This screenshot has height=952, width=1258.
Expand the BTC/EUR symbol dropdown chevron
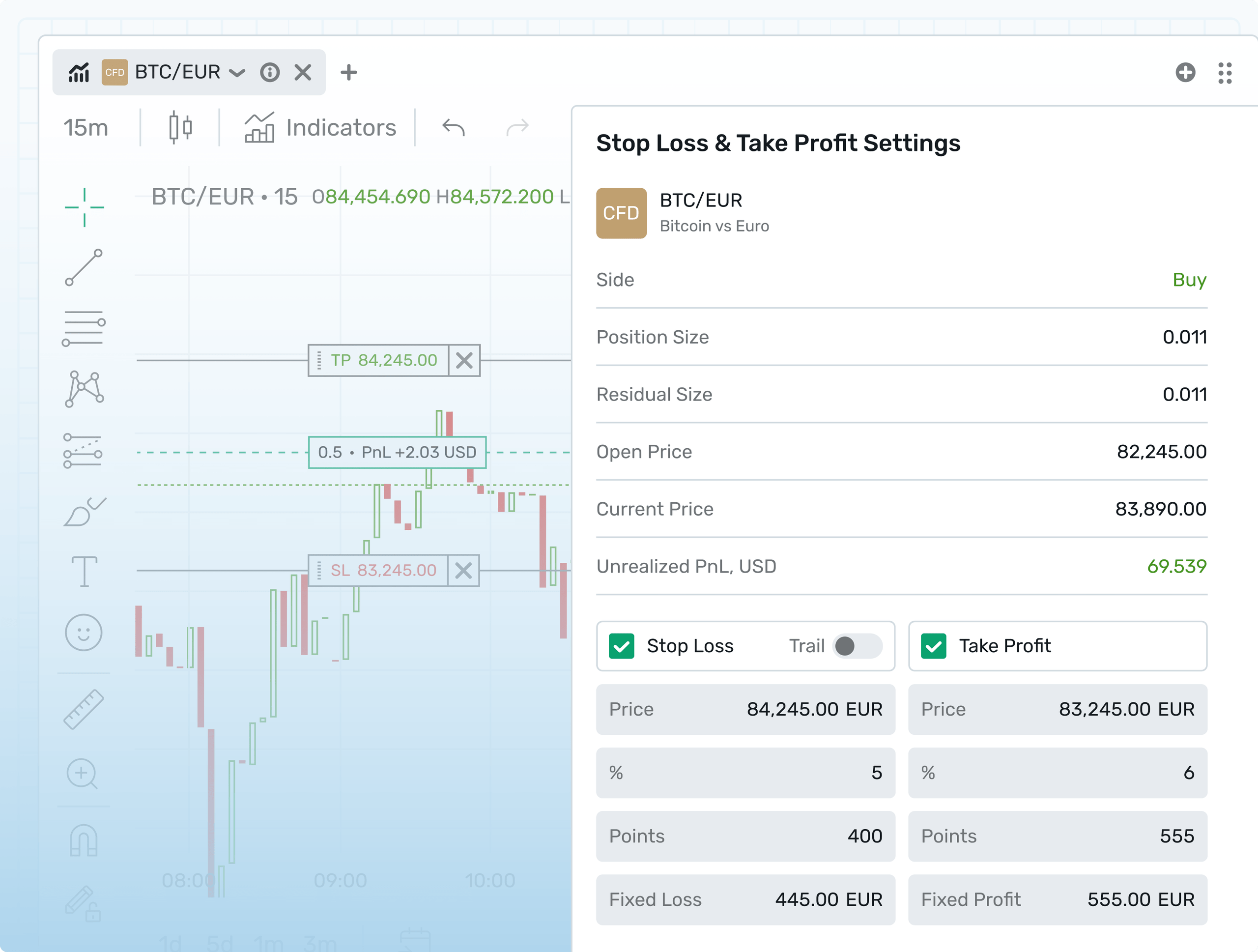click(237, 73)
